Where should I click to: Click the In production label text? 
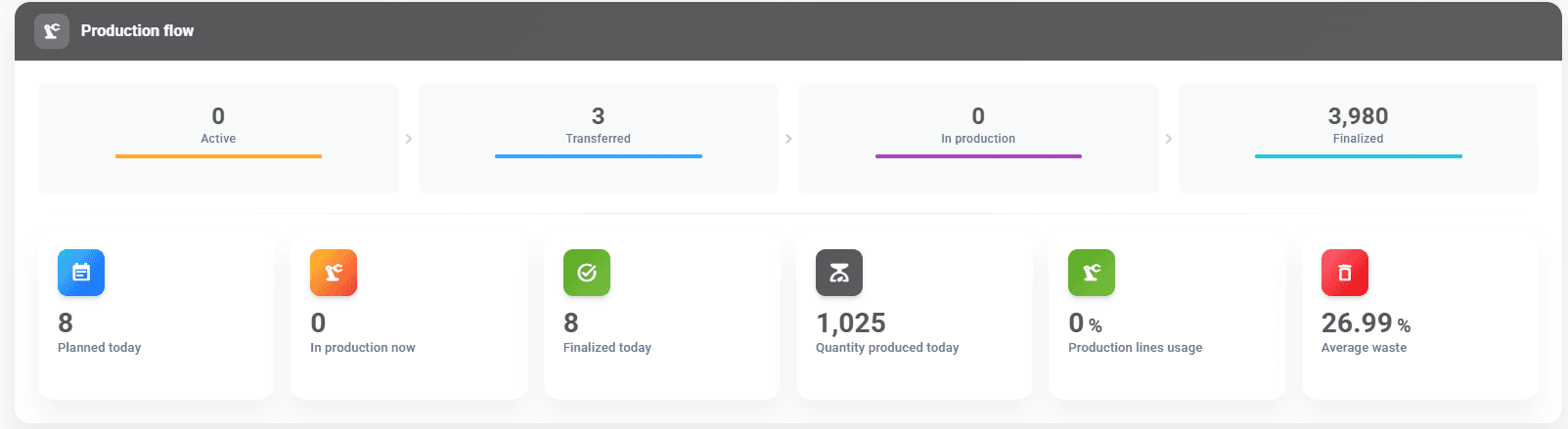point(978,139)
